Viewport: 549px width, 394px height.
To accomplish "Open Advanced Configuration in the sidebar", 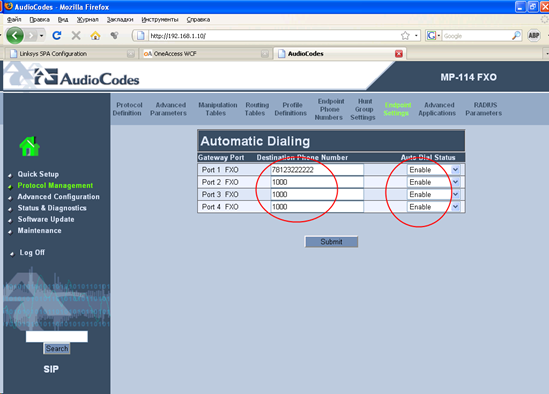I will (x=58, y=196).
